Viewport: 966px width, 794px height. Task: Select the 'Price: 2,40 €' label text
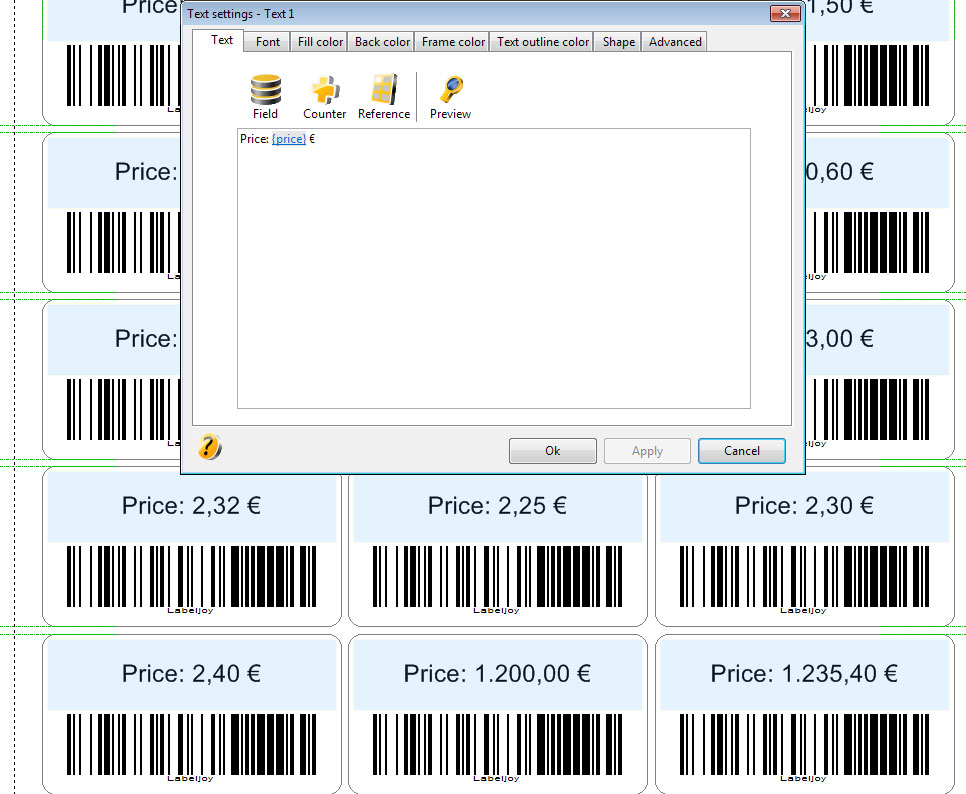tap(192, 673)
